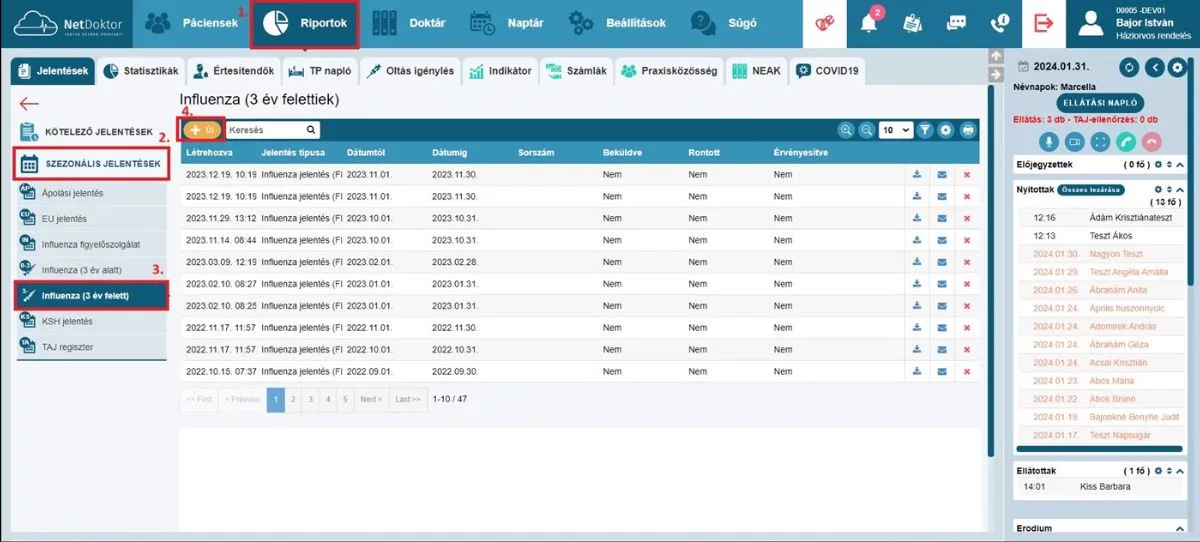
Task: Collapse the Előjegyzettek section chevron
Action: pos(1180,164)
